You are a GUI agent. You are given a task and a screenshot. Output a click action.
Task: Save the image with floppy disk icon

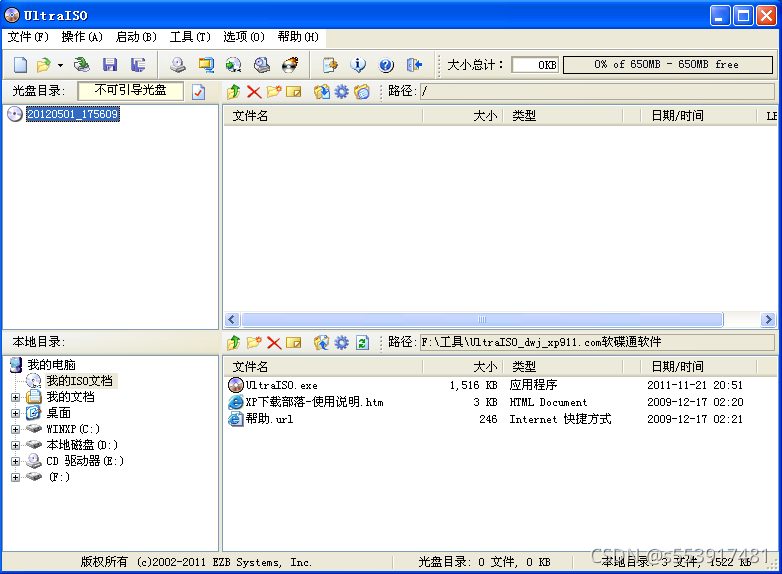[x=110, y=65]
